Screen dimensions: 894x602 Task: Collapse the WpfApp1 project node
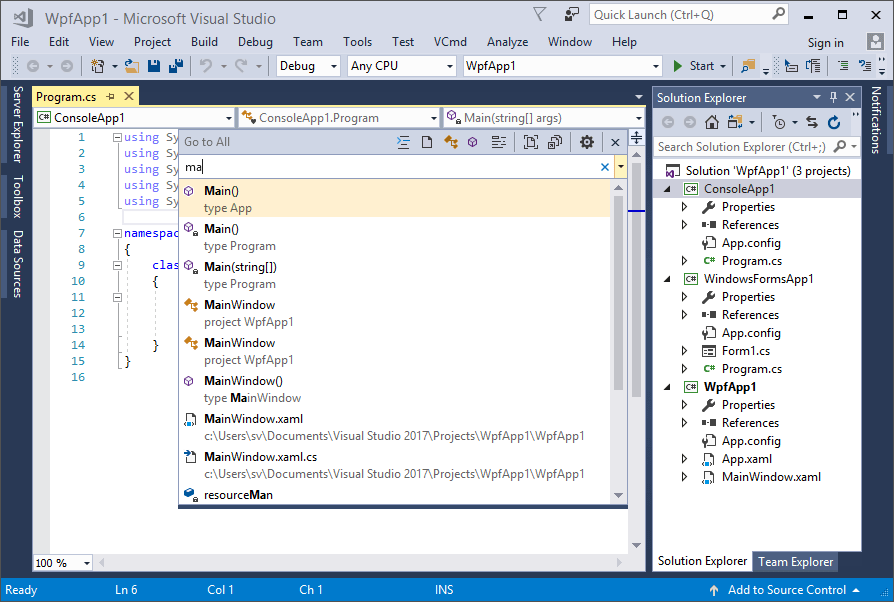click(x=668, y=387)
